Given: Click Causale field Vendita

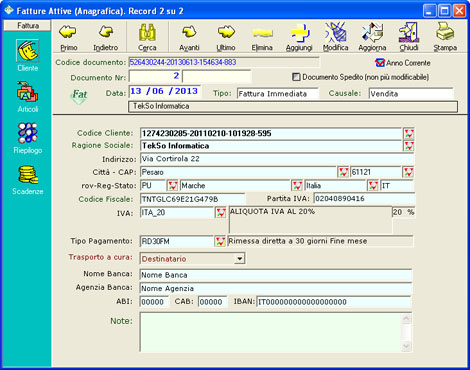Looking at the screenshot, I should point(411,94).
